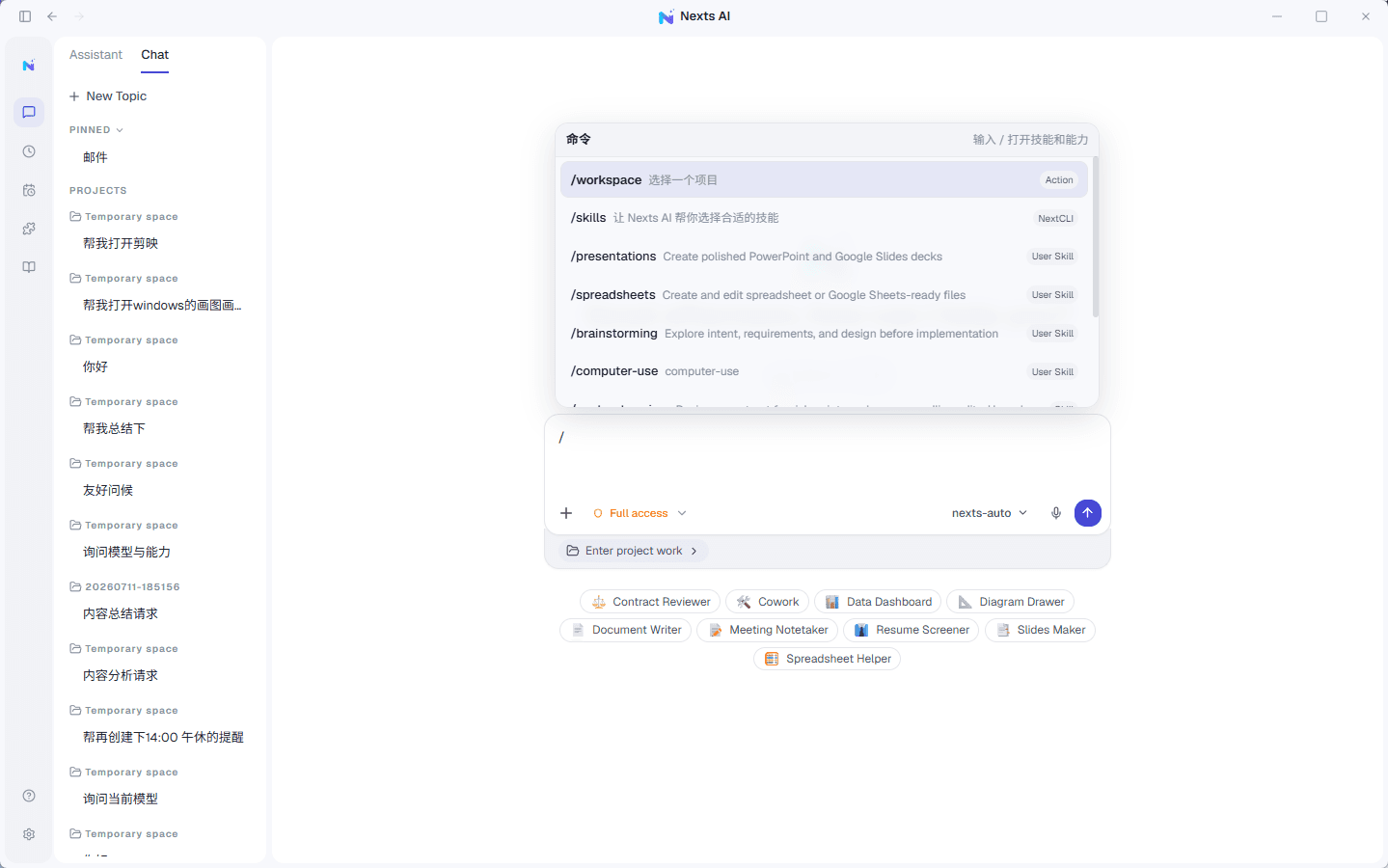Click the Spreadsheet Helper table icon
1388x868 pixels.
point(772,659)
